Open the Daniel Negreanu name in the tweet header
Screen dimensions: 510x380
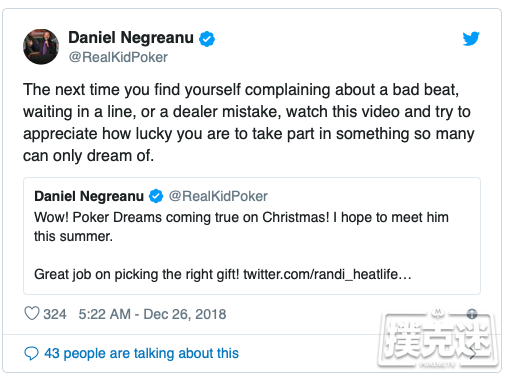point(131,37)
